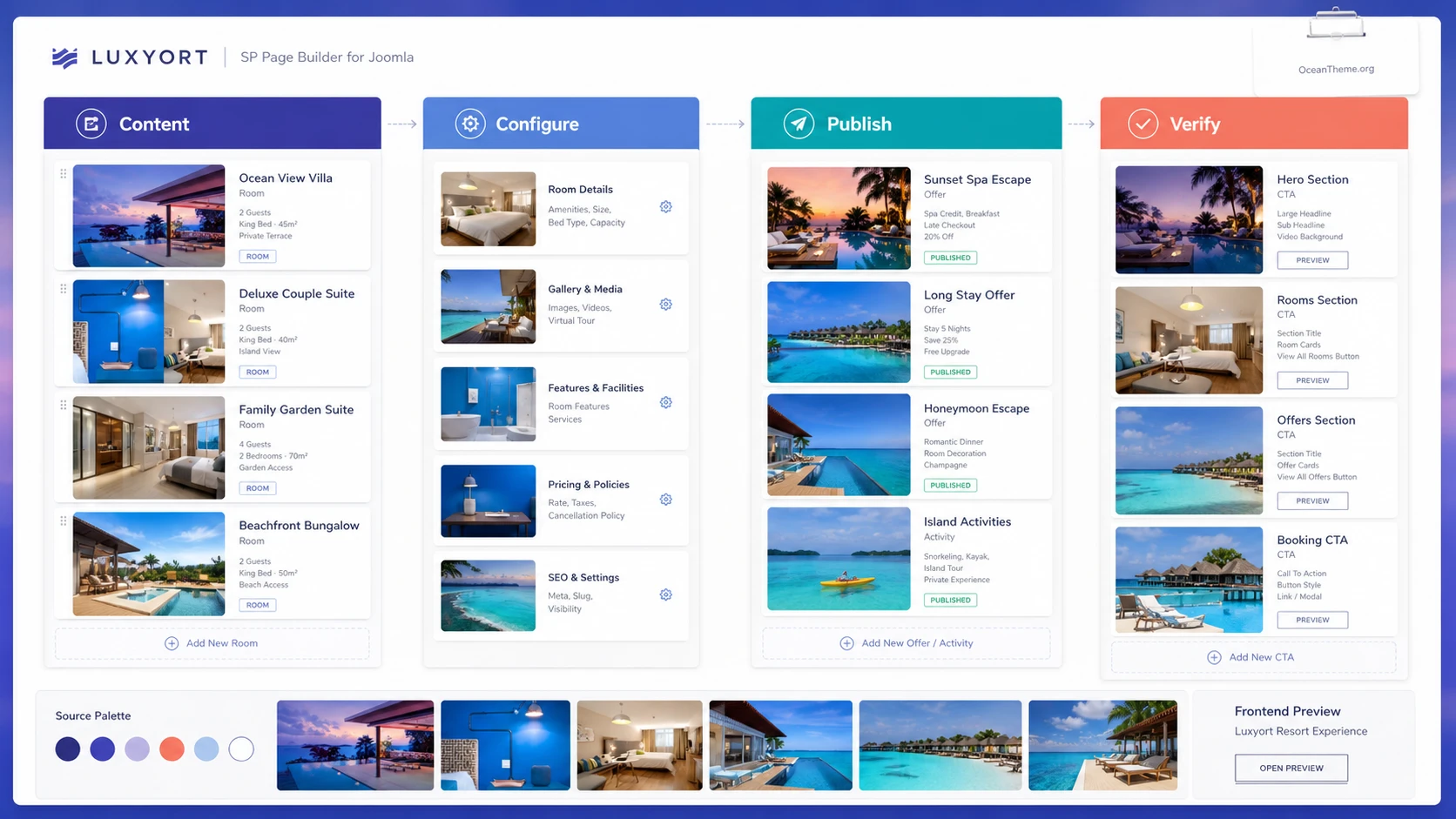Open the Deluxe Couple Suite thumbnail
This screenshot has width=1456, height=819.
coord(149,332)
